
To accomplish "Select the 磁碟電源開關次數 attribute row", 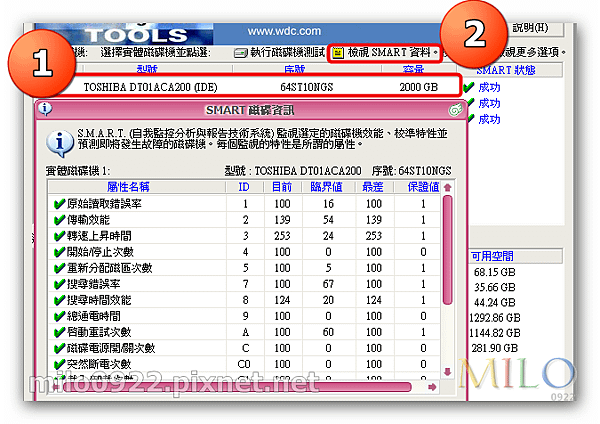I will click(244, 349).
